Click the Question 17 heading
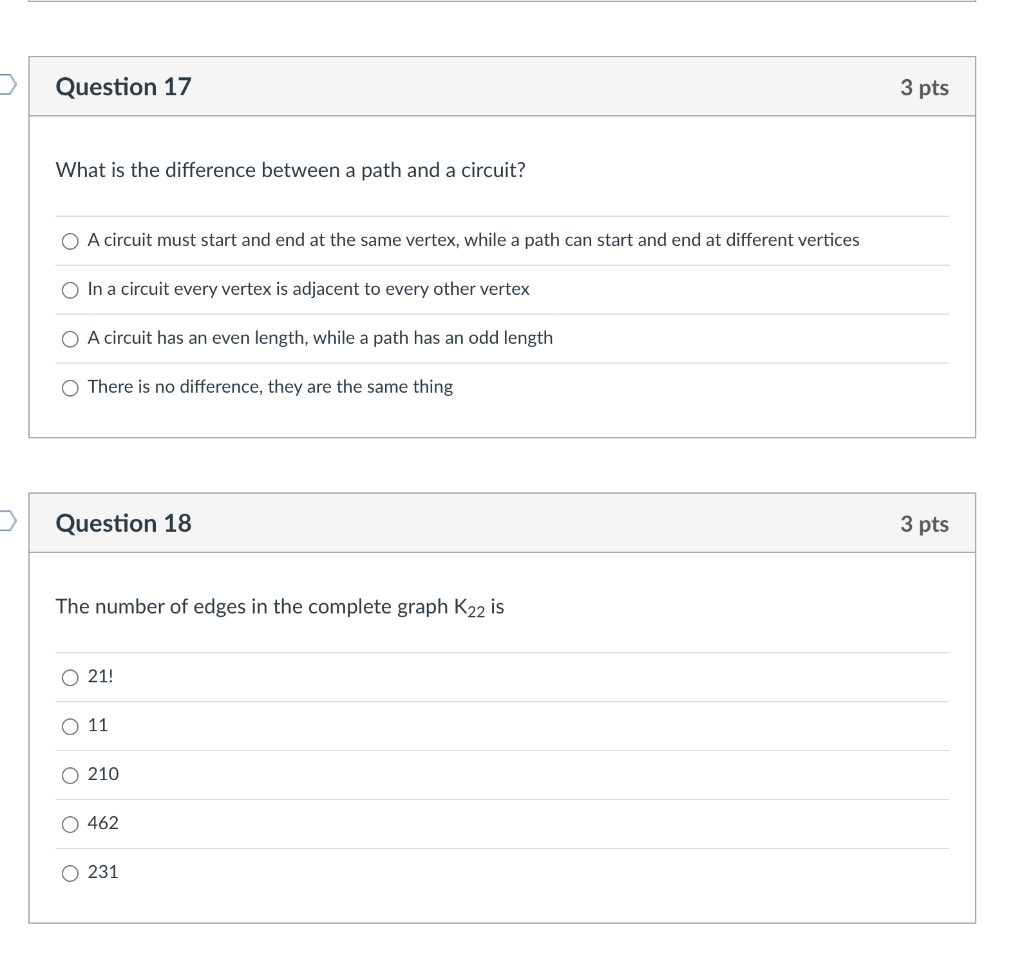 (123, 87)
